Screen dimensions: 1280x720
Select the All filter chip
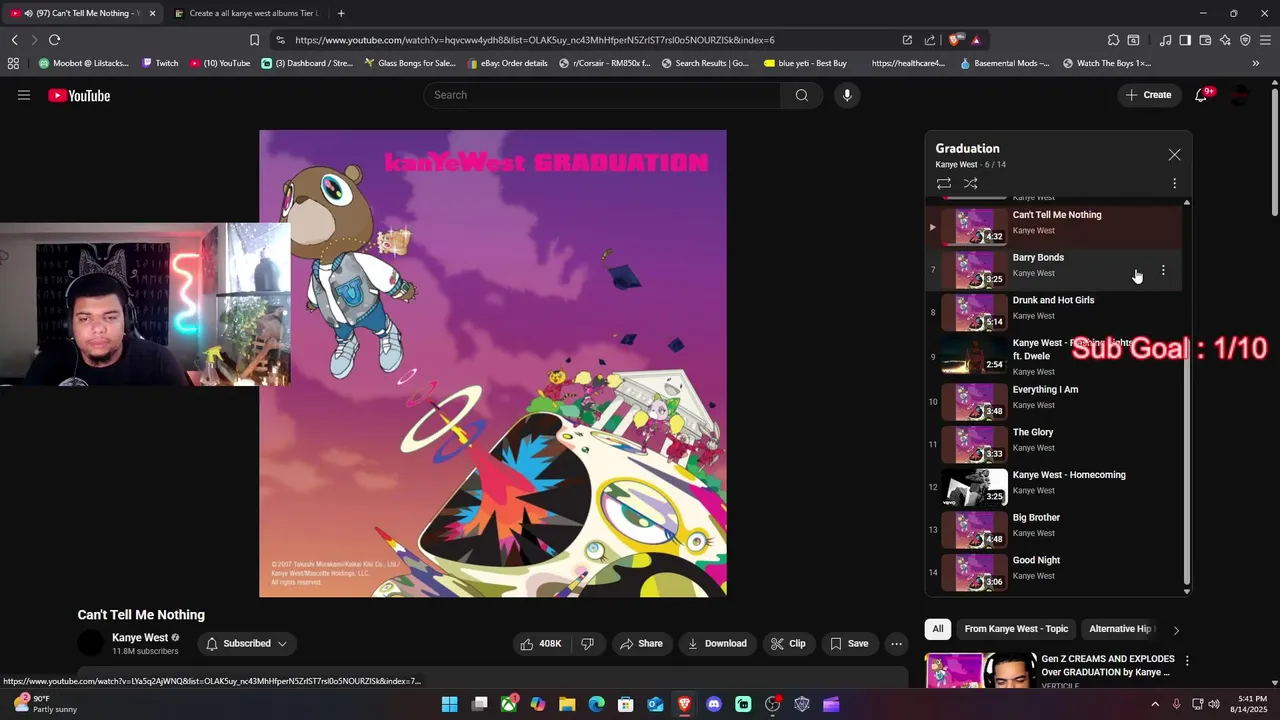coord(938,629)
